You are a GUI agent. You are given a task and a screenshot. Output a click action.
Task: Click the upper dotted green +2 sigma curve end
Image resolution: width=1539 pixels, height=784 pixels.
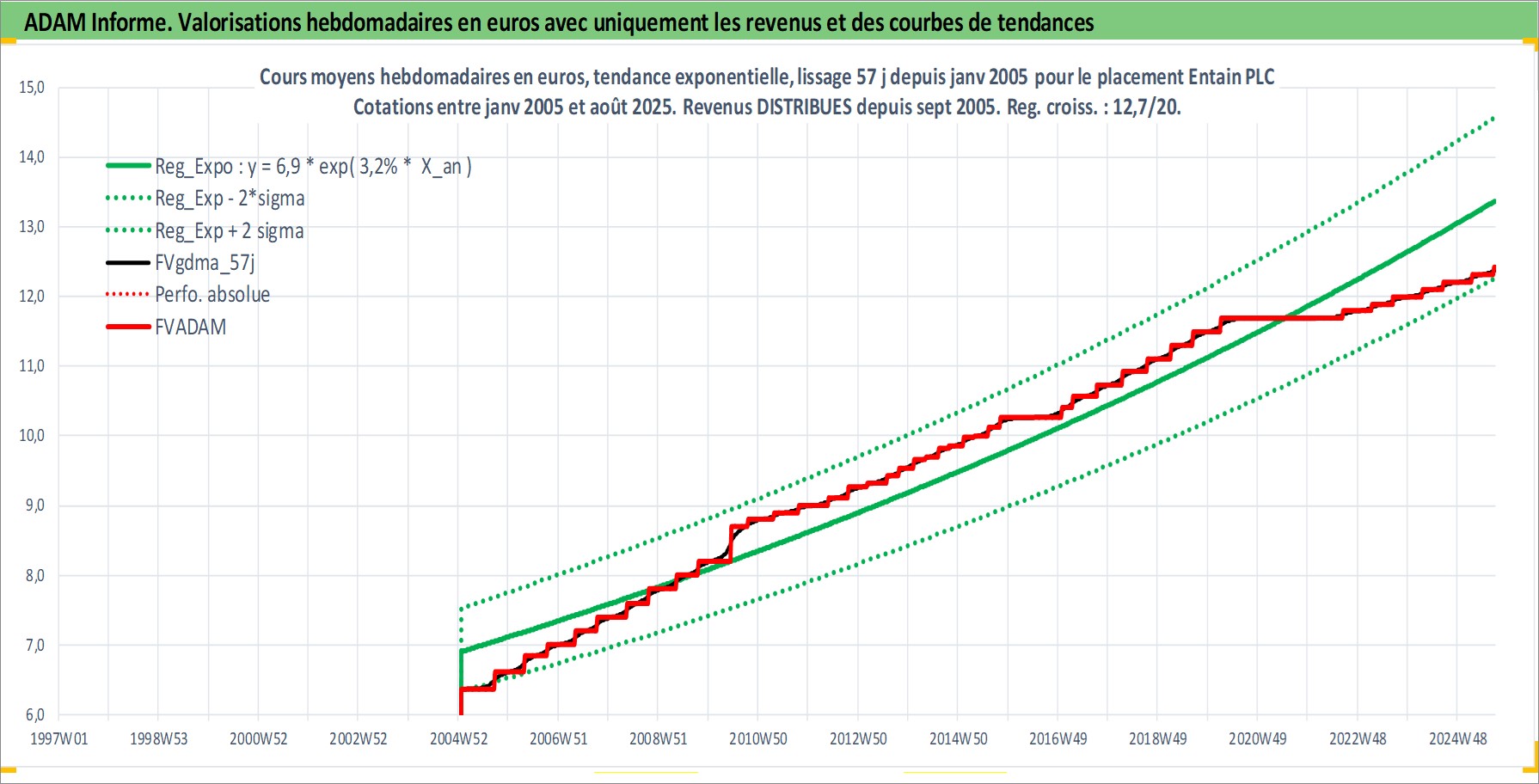coord(1492,119)
